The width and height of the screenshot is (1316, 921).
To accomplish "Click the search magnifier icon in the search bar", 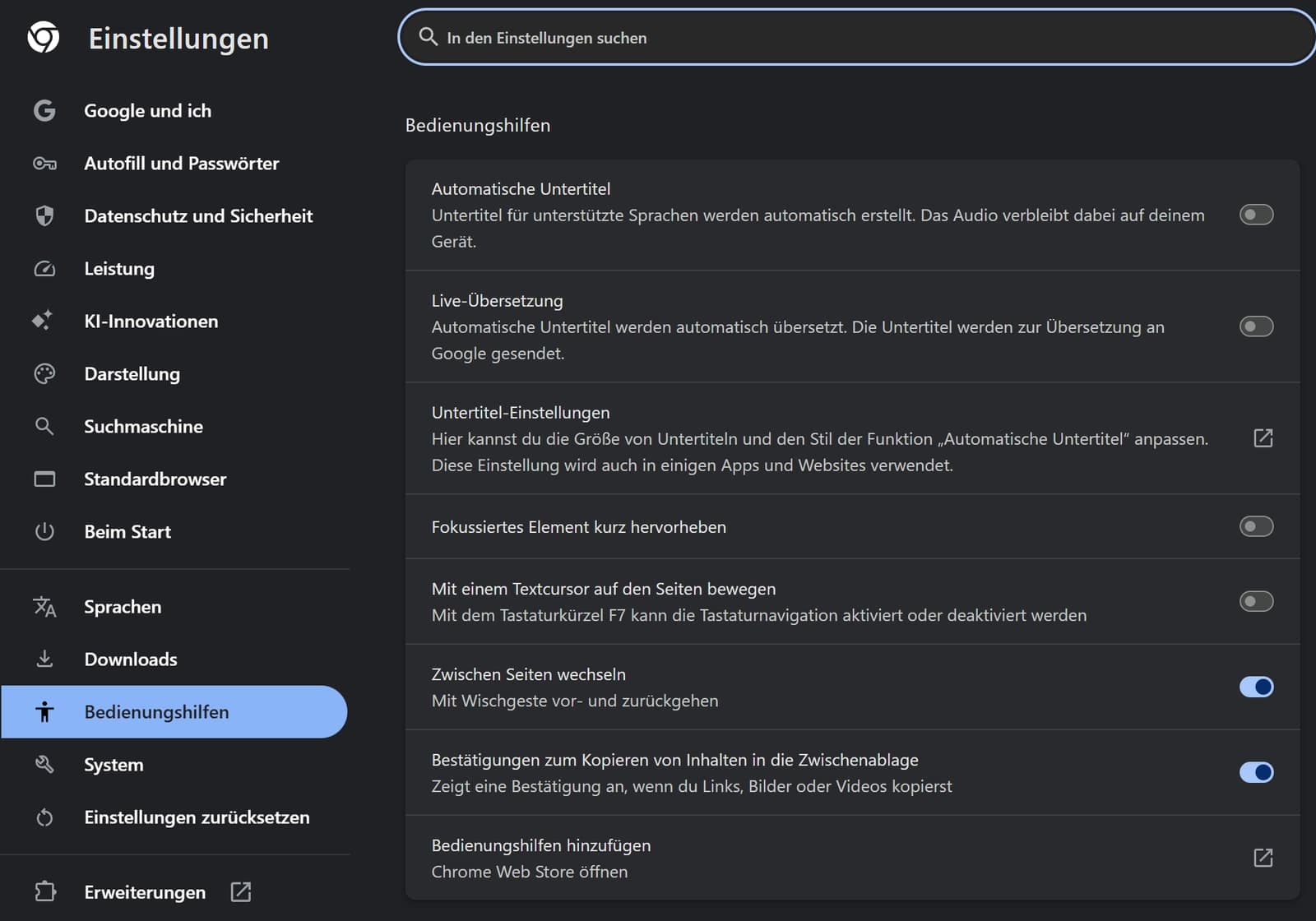I will point(428,36).
